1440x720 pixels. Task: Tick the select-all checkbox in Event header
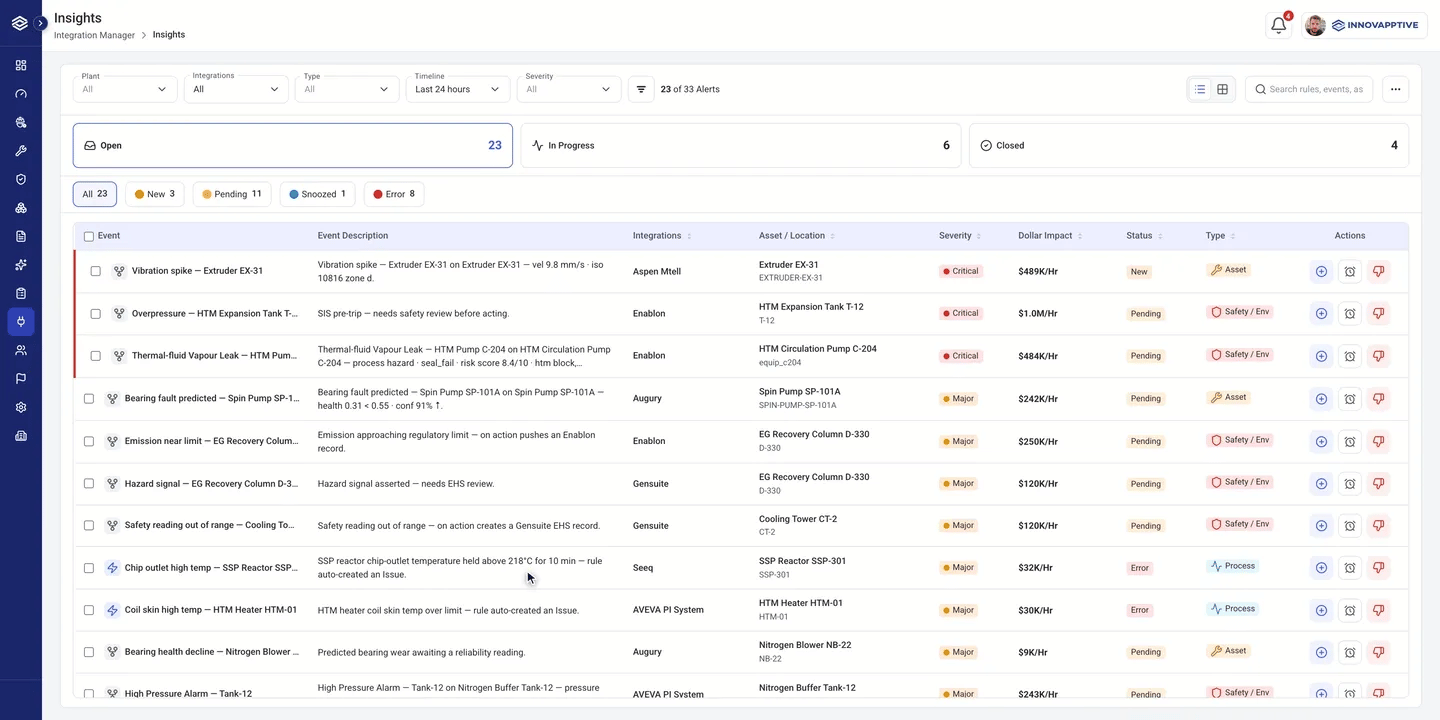[89, 236]
